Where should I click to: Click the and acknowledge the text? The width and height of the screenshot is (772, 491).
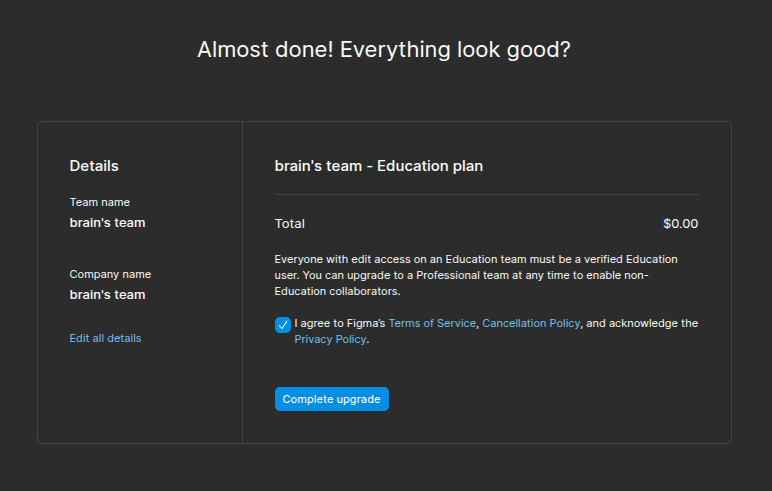pyautogui.click(x=642, y=324)
